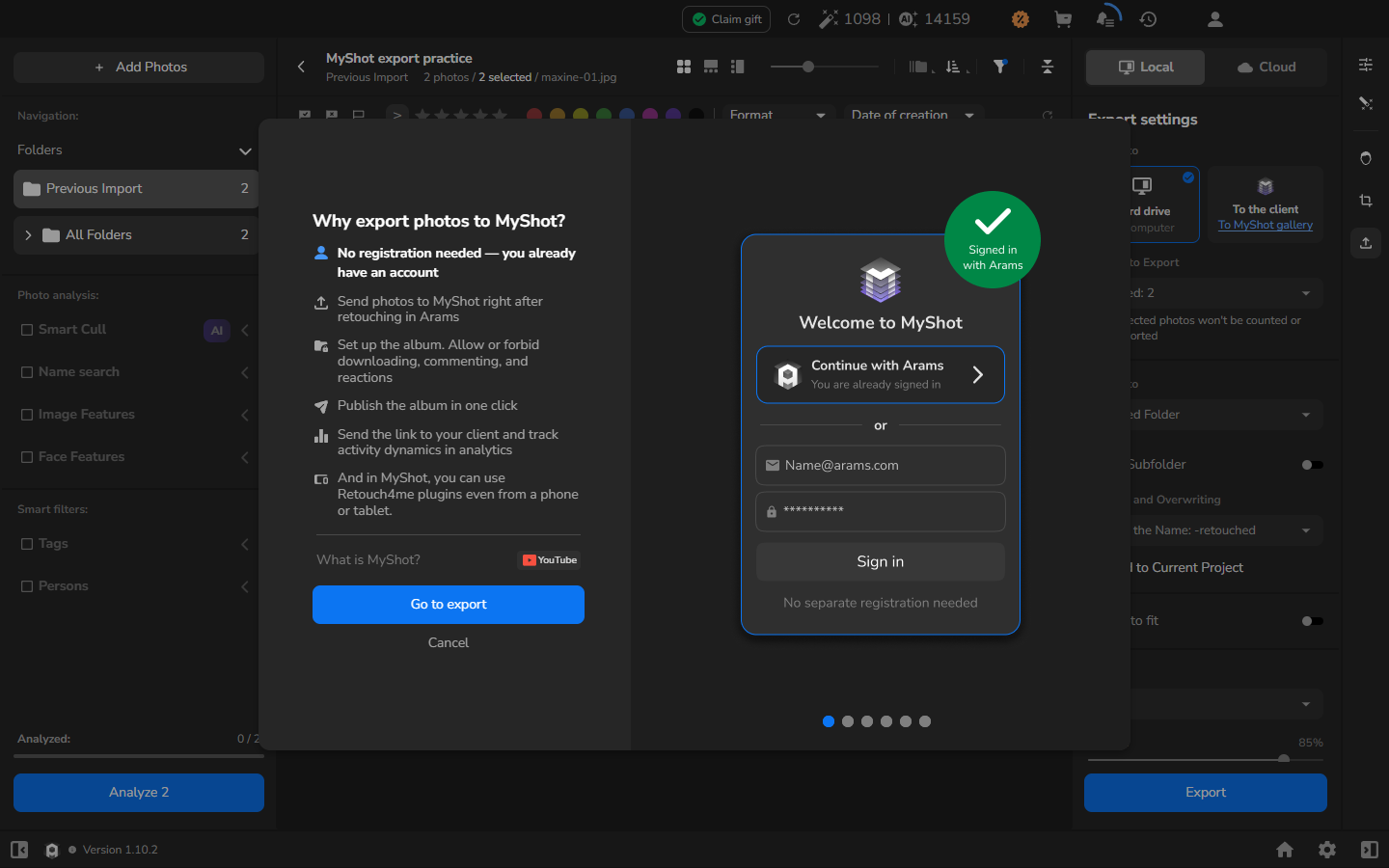This screenshot has width=1389, height=868.
Task: Open the history clock icon
Action: [1148, 19]
